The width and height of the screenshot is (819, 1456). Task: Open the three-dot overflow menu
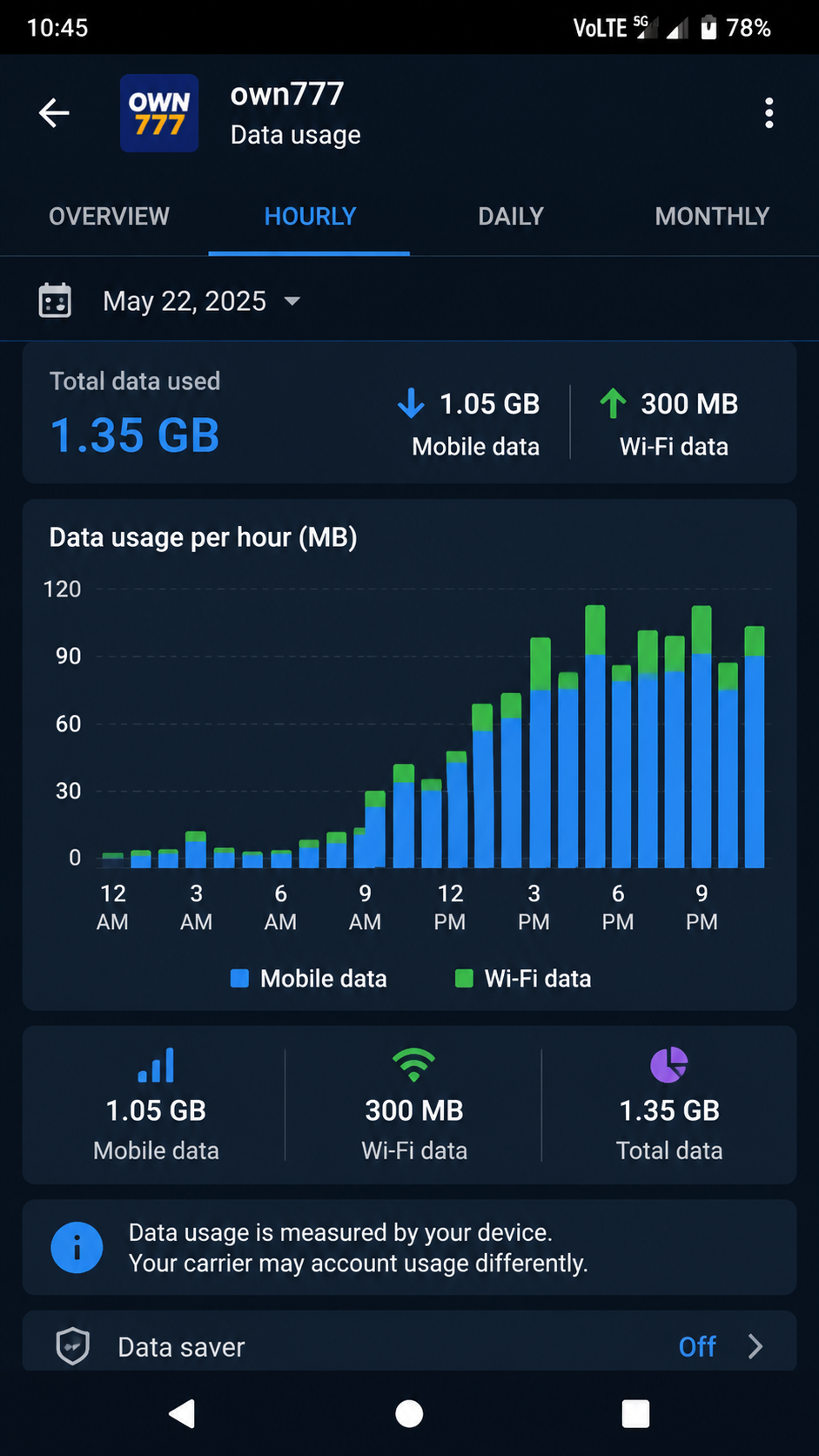(769, 113)
